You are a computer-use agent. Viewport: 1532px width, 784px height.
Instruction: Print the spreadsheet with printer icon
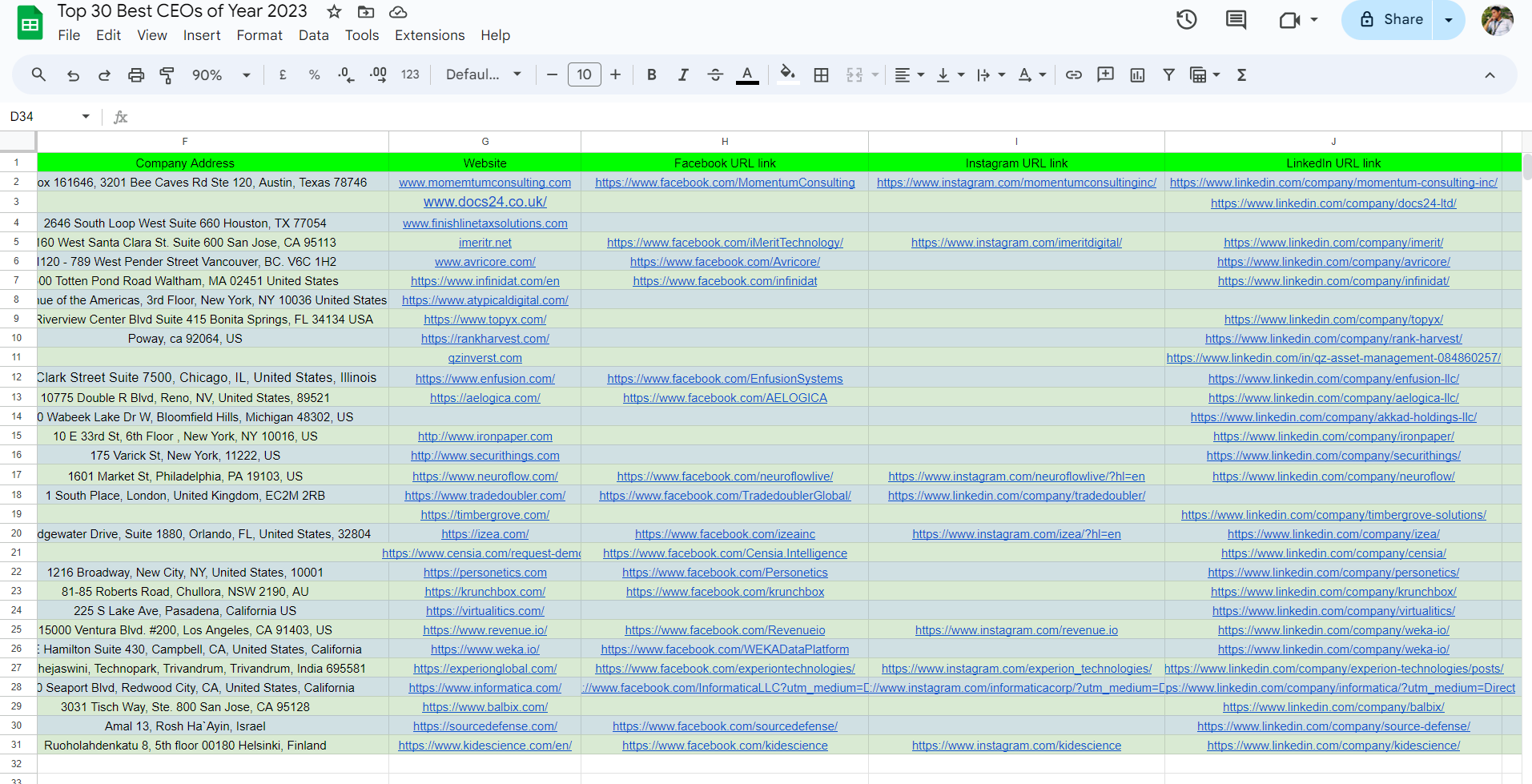[136, 75]
